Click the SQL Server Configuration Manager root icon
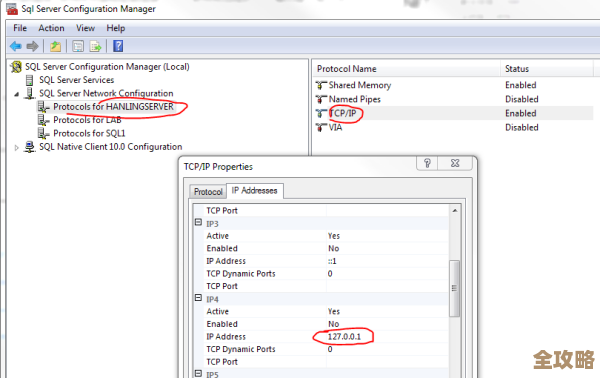 [16, 67]
